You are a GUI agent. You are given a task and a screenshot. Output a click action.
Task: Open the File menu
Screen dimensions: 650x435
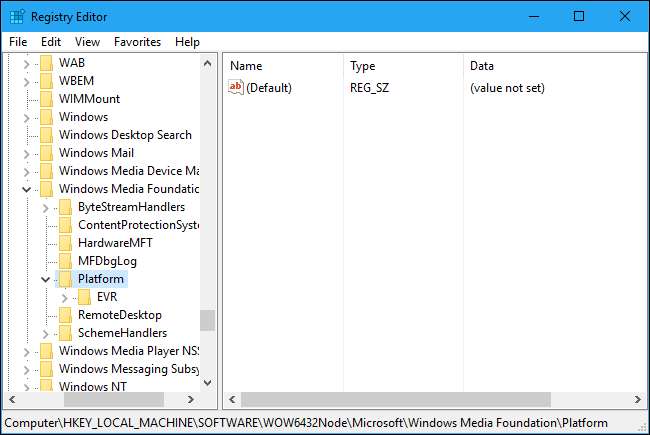[x=18, y=42]
